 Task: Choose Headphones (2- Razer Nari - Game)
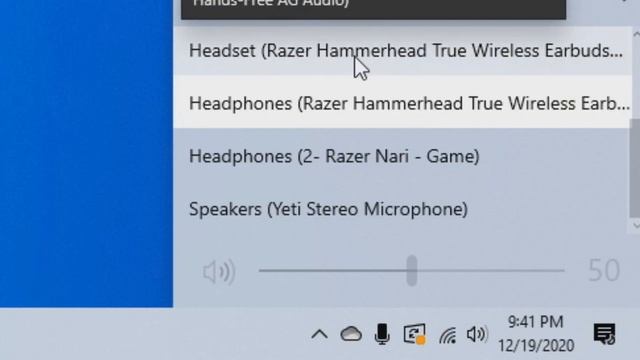tap(402, 156)
